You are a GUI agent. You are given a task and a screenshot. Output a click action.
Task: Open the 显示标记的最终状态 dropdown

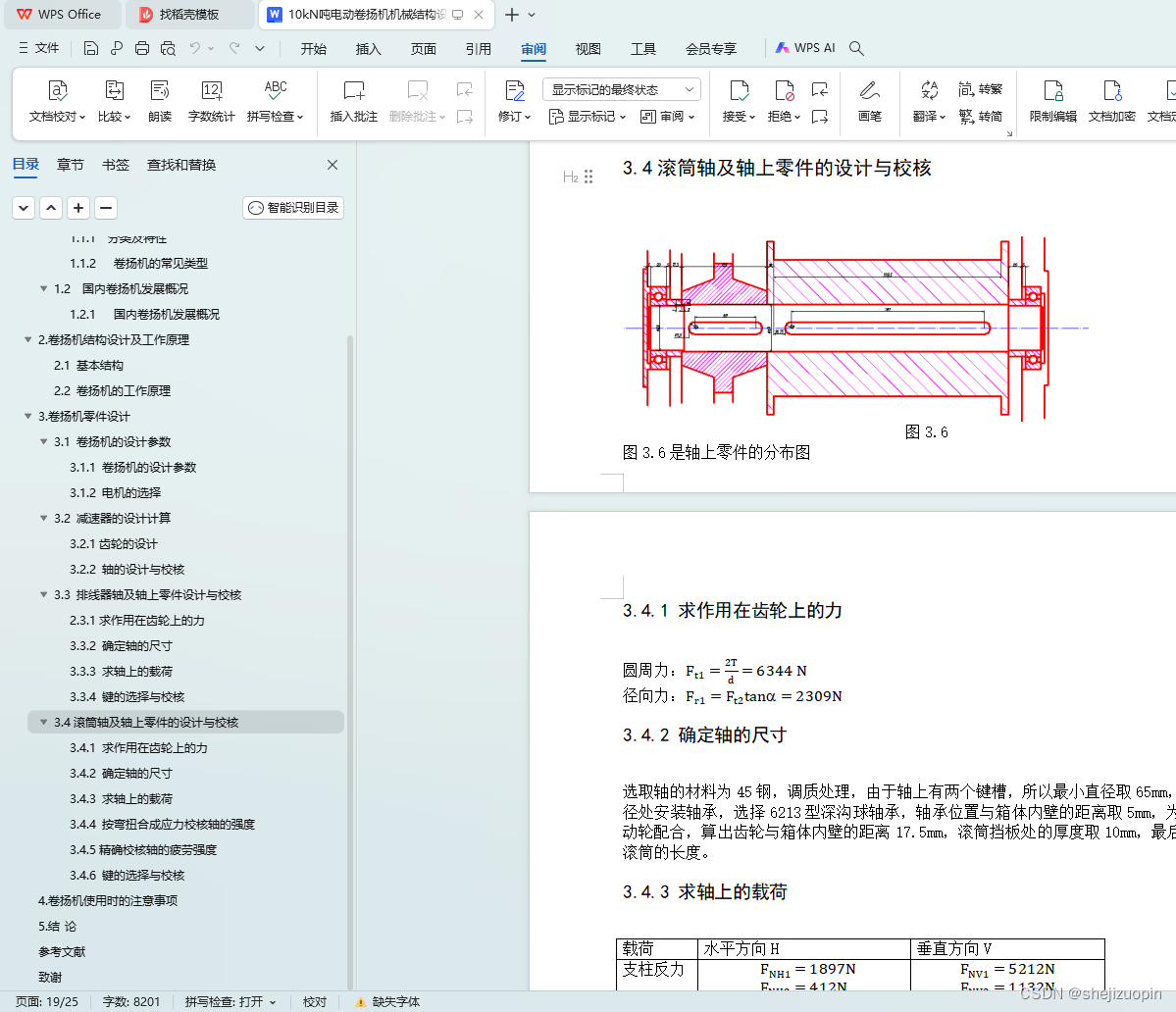click(x=622, y=89)
